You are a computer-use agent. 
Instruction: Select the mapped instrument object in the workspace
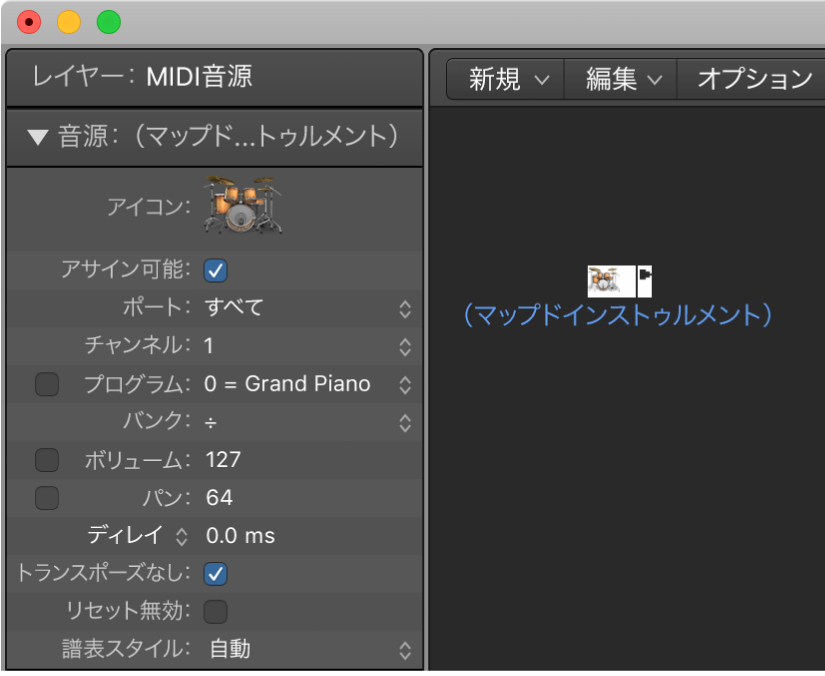(x=612, y=281)
